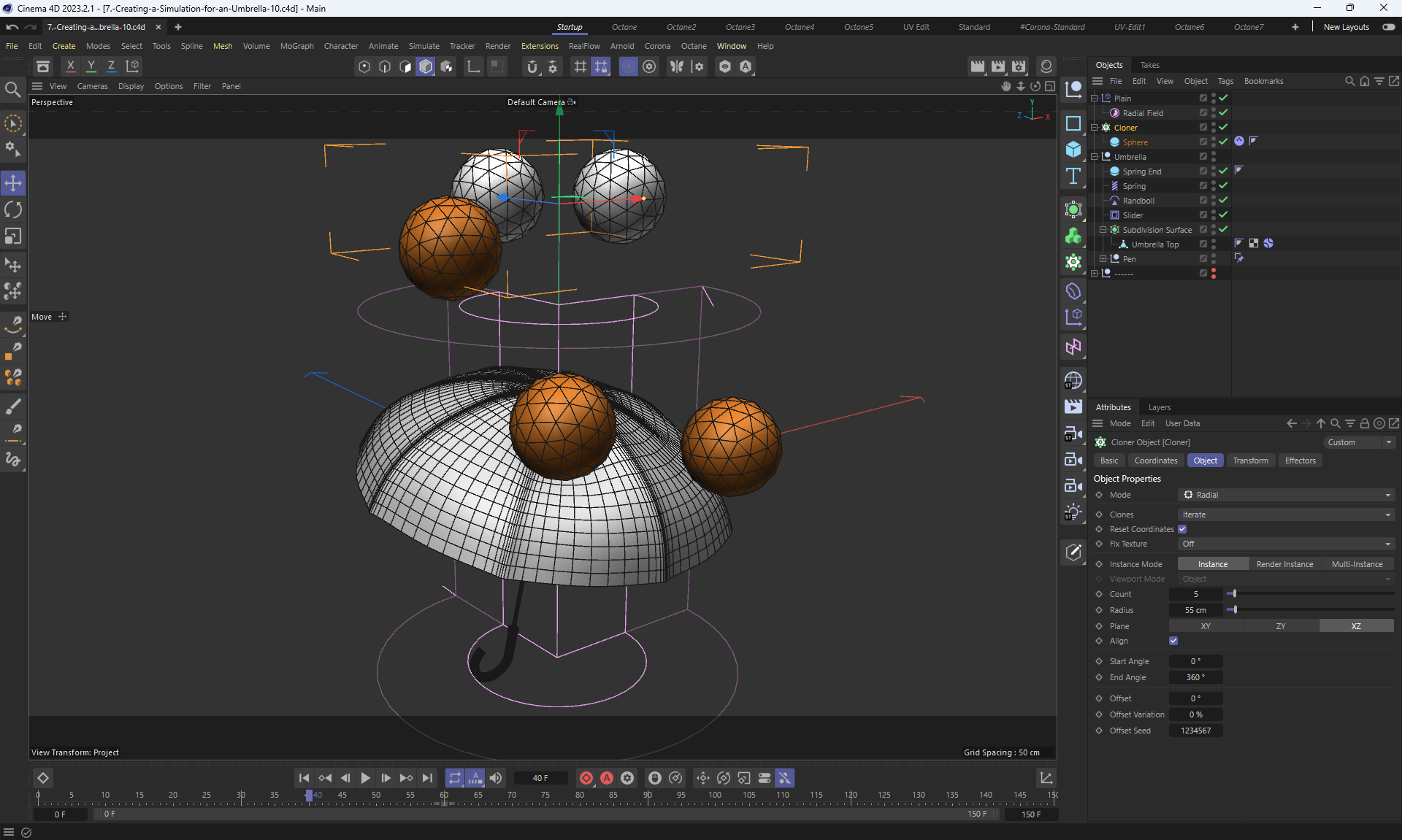The image size is (1402, 840).
Task: Switch to the Effectors tab
Action: click(x=1300, y=461)
